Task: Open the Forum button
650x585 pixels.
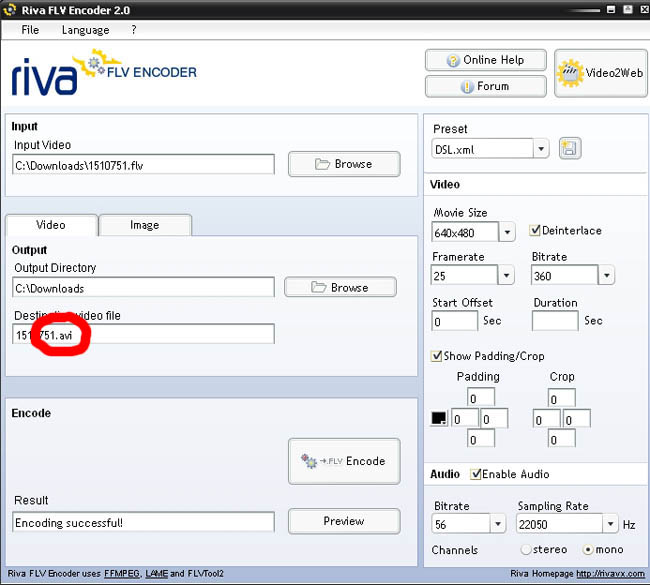Action: pos(485,86)
